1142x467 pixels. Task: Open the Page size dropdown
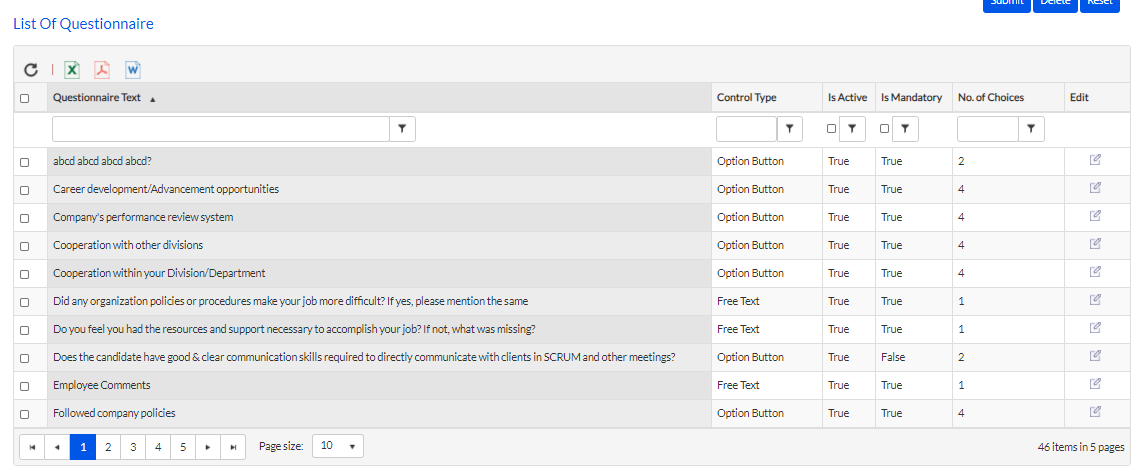point(338,447)
